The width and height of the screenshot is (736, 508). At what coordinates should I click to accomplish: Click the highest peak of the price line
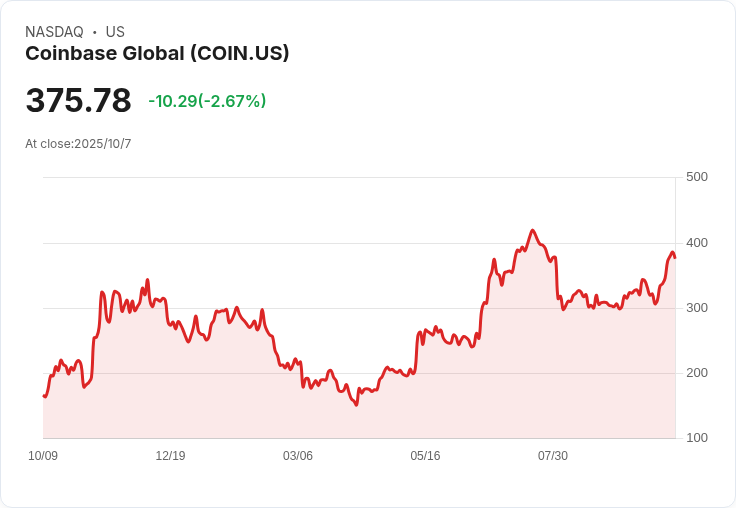[x=532, y=230]
